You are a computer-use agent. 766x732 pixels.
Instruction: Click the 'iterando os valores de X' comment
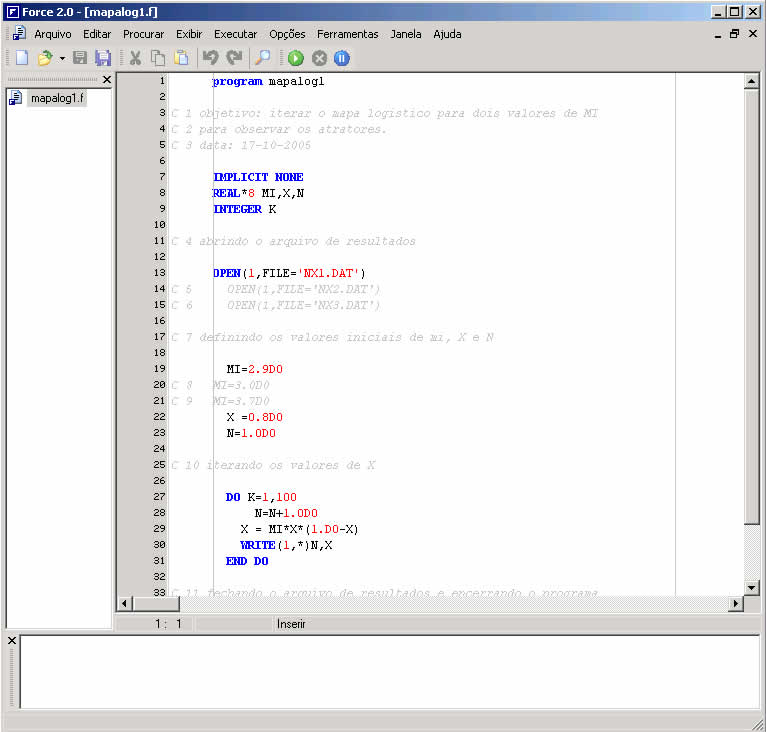tap(291, 465)
